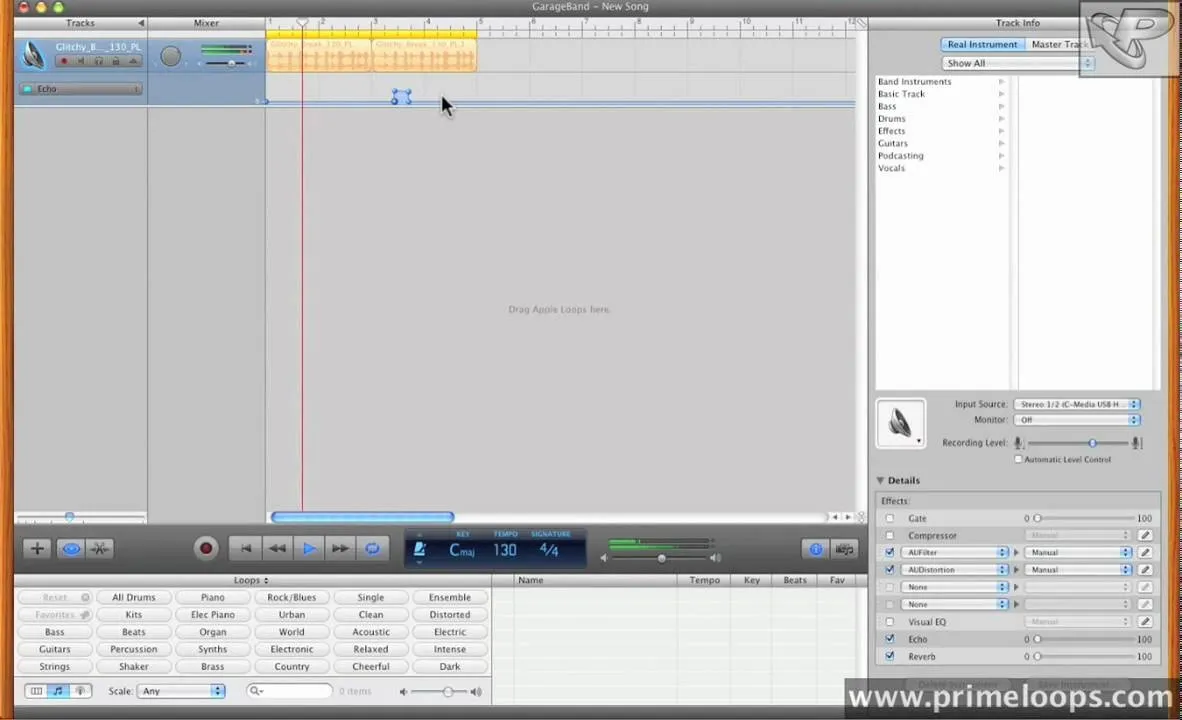The image size is (1182, 720).
Task: Switch loop browser to musical button view
Action: pos(58,691)
